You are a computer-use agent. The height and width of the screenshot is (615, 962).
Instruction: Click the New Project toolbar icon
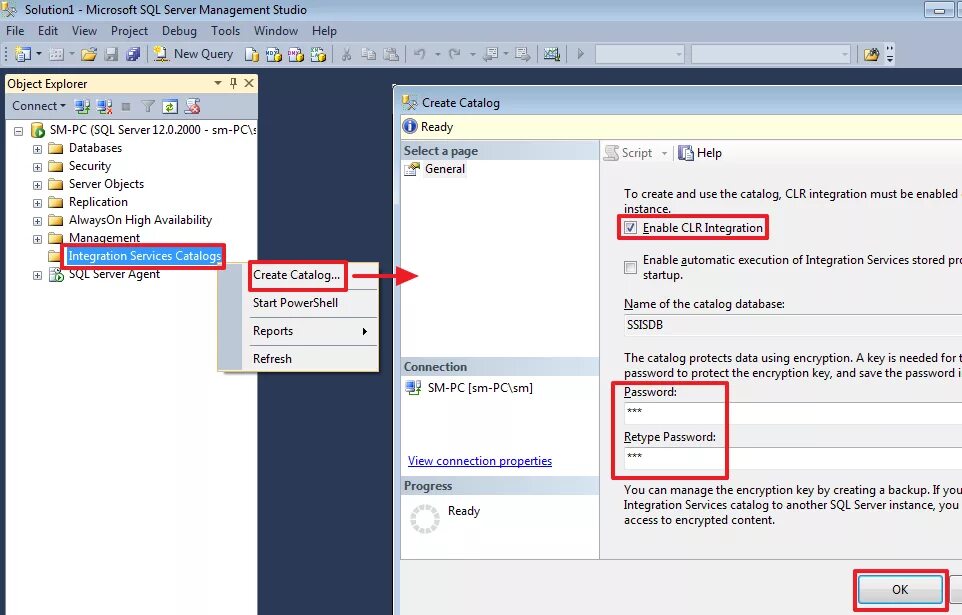tap(22, 54)
